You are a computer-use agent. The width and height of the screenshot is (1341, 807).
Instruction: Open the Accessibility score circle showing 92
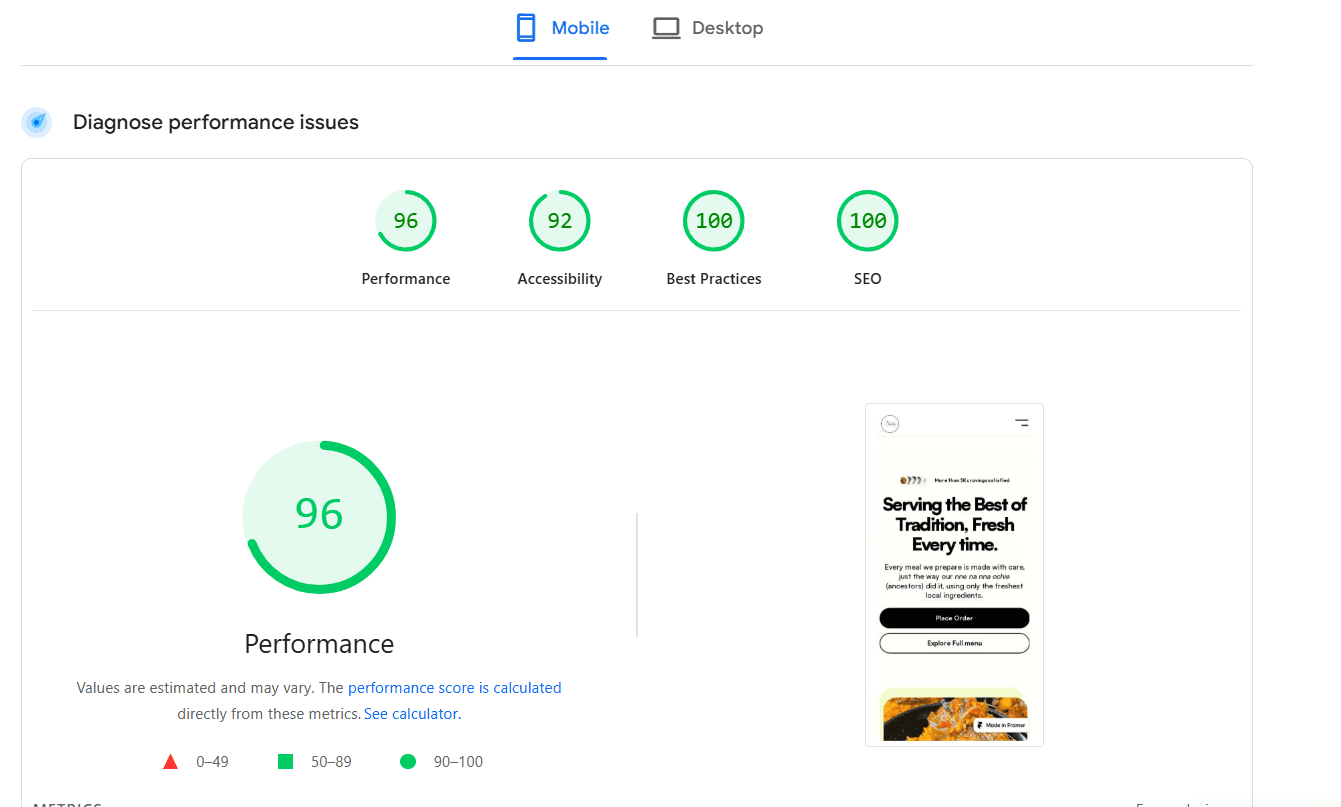(x=559, y=220)
